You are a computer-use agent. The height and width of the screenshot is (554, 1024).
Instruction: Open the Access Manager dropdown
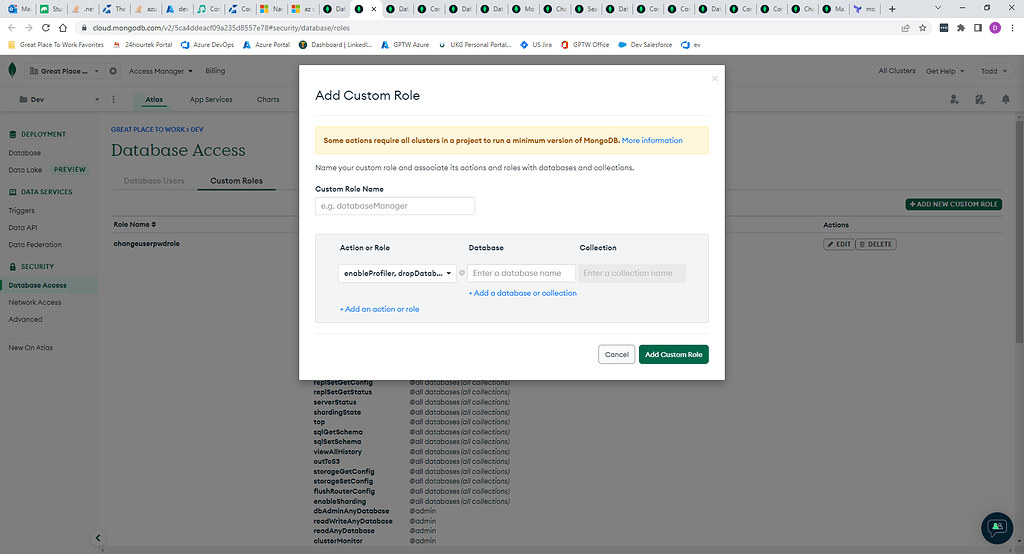[160, 71]
